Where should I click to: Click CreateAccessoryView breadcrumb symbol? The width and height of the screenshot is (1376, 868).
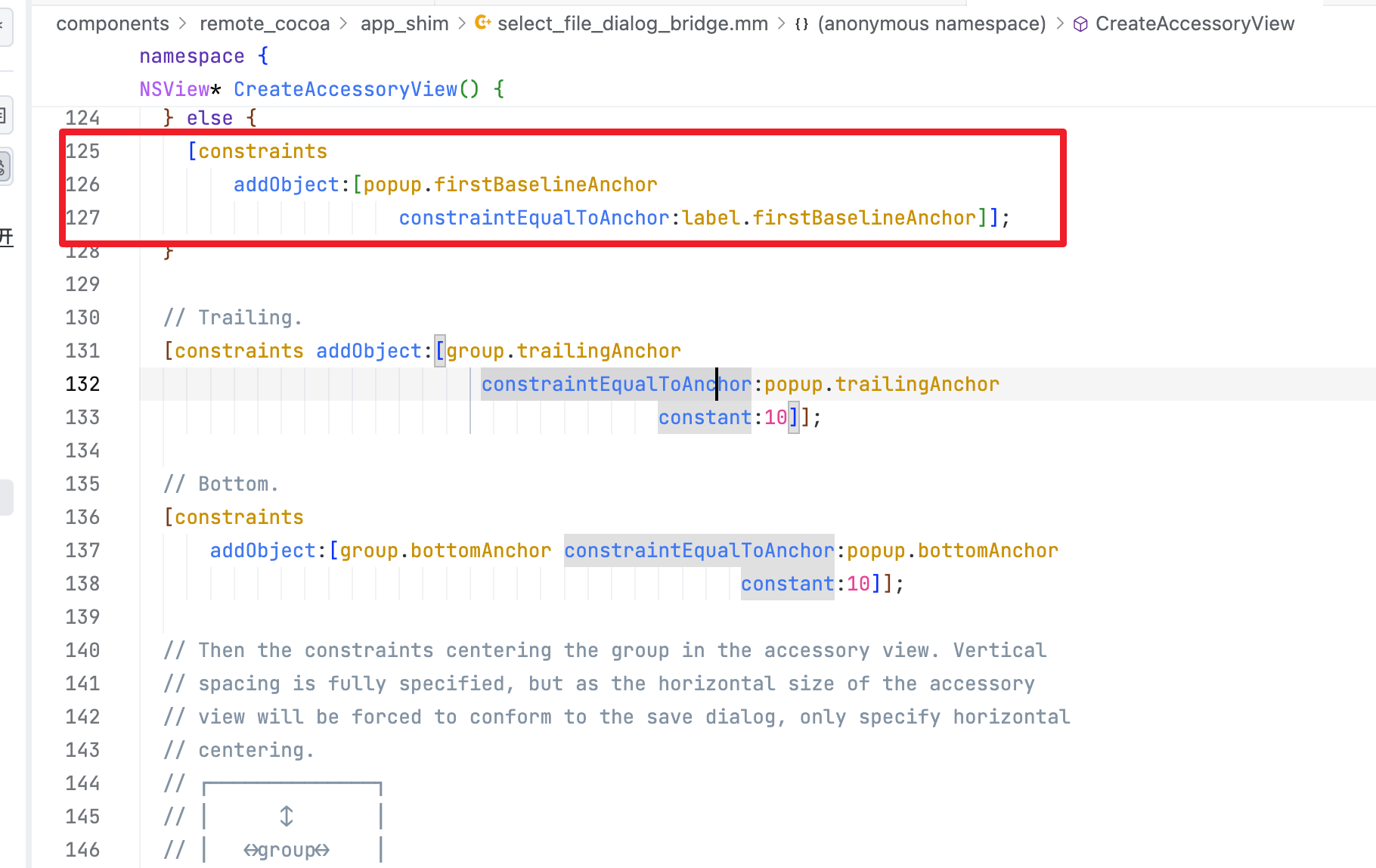1195,24
